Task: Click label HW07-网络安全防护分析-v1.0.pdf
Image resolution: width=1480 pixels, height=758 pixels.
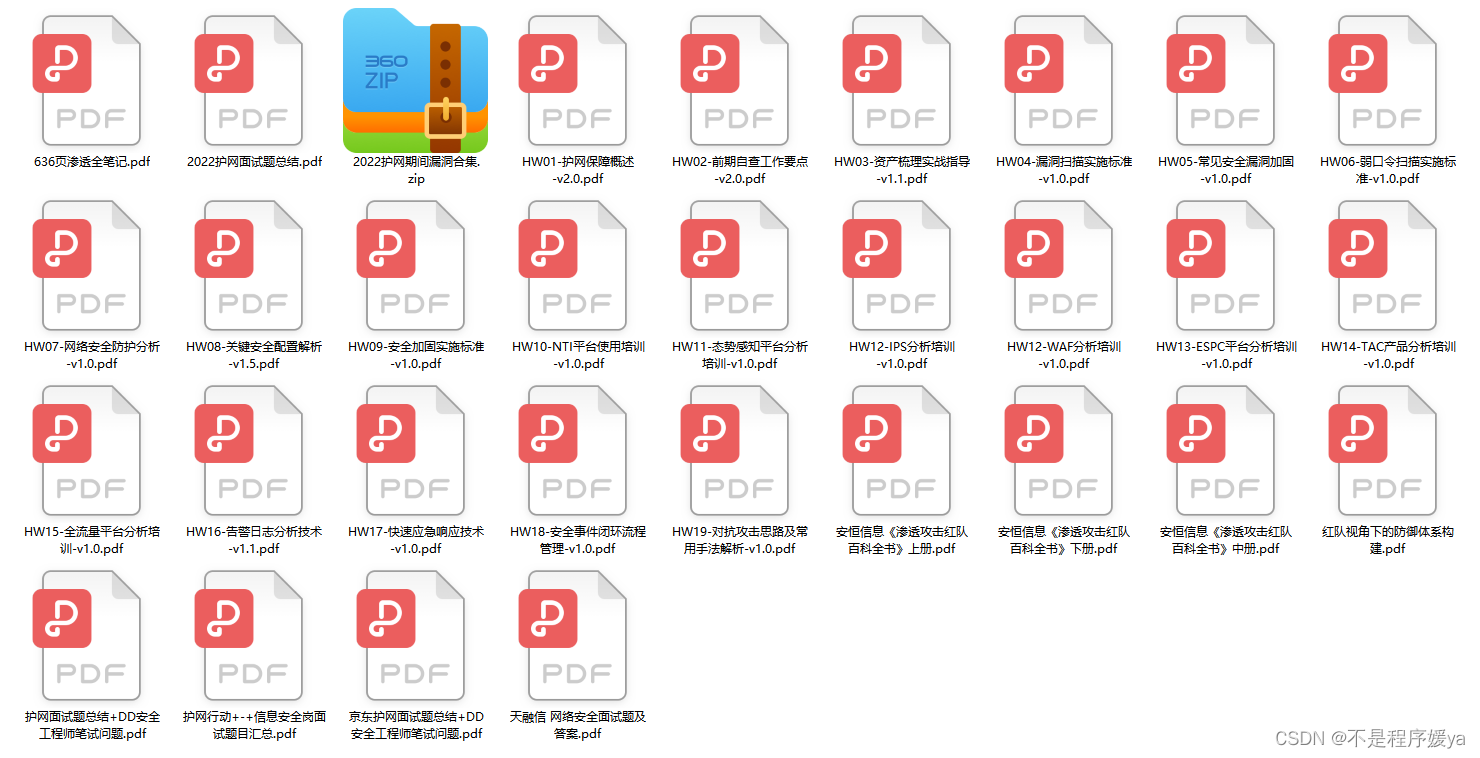Action: coord(92,355)
